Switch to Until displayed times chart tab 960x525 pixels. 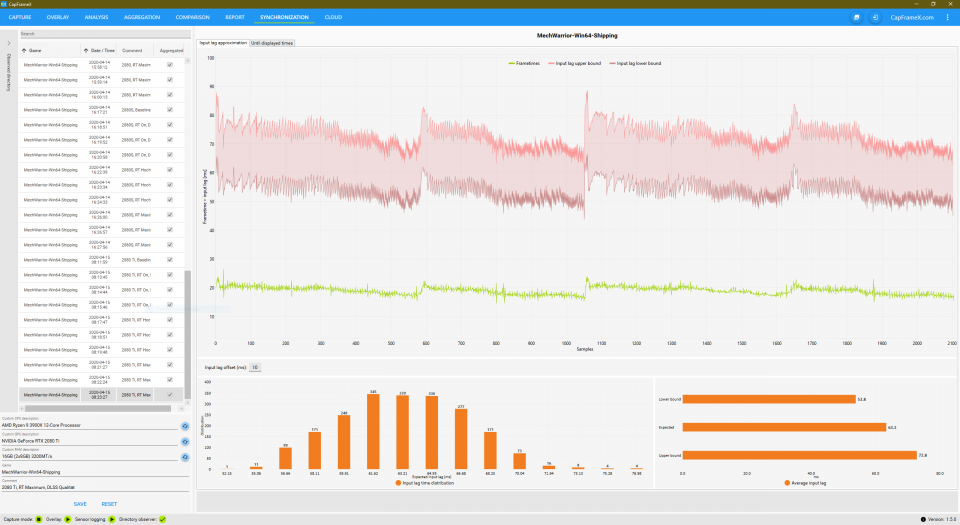tap(272, 43)
